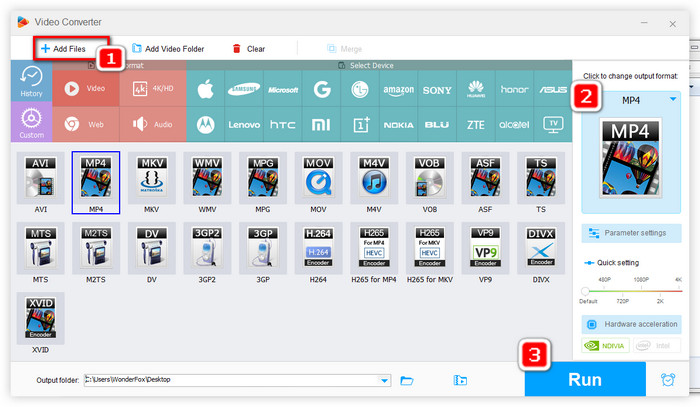Switch to the History tab

tap(31, 81)
